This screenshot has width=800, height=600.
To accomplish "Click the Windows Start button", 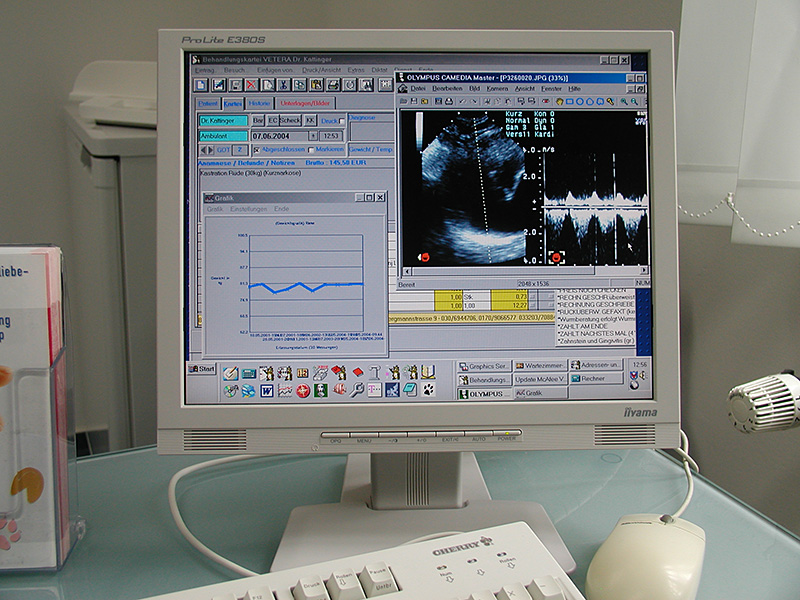I will 203,369.
